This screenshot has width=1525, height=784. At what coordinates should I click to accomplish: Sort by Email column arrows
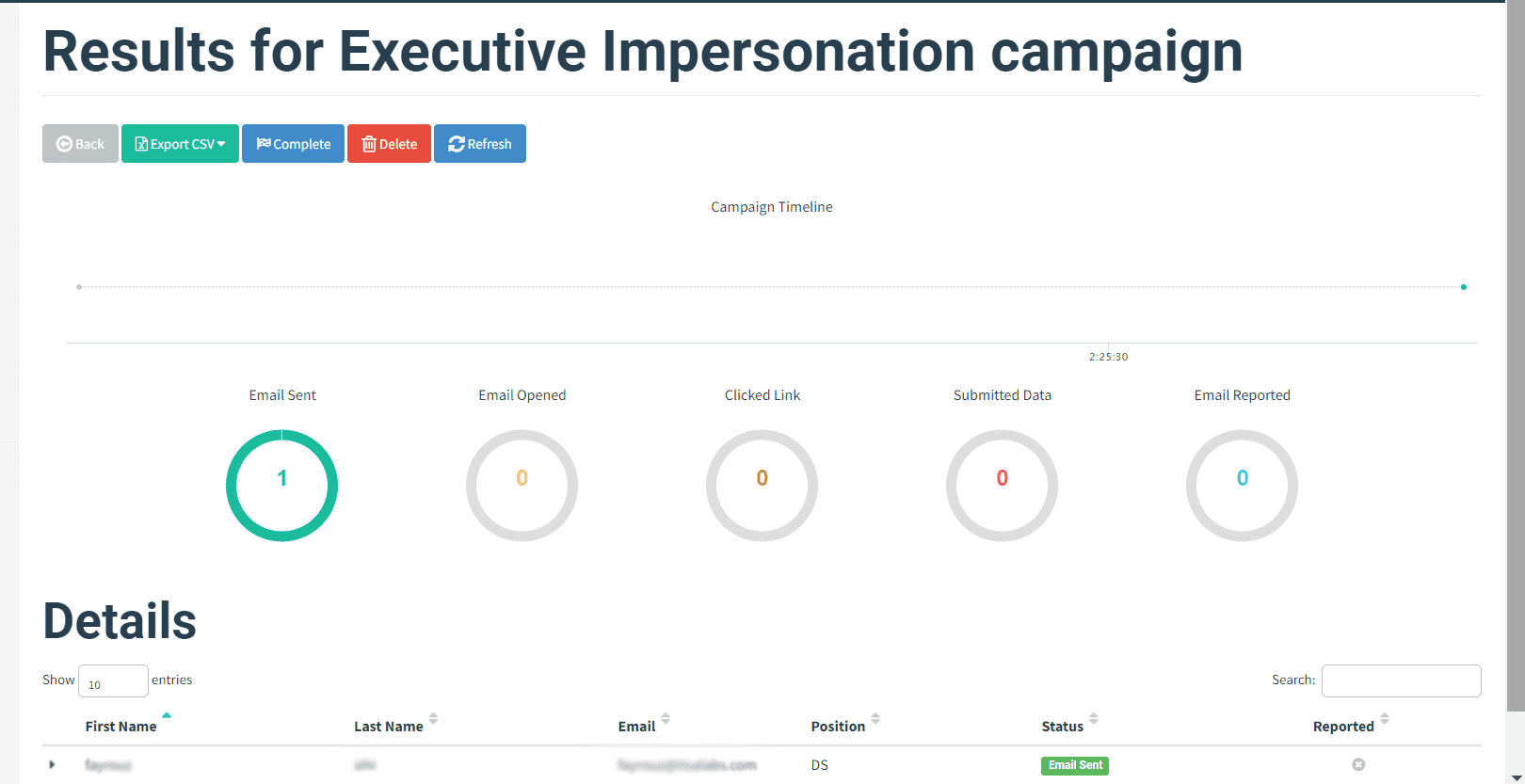666,721
